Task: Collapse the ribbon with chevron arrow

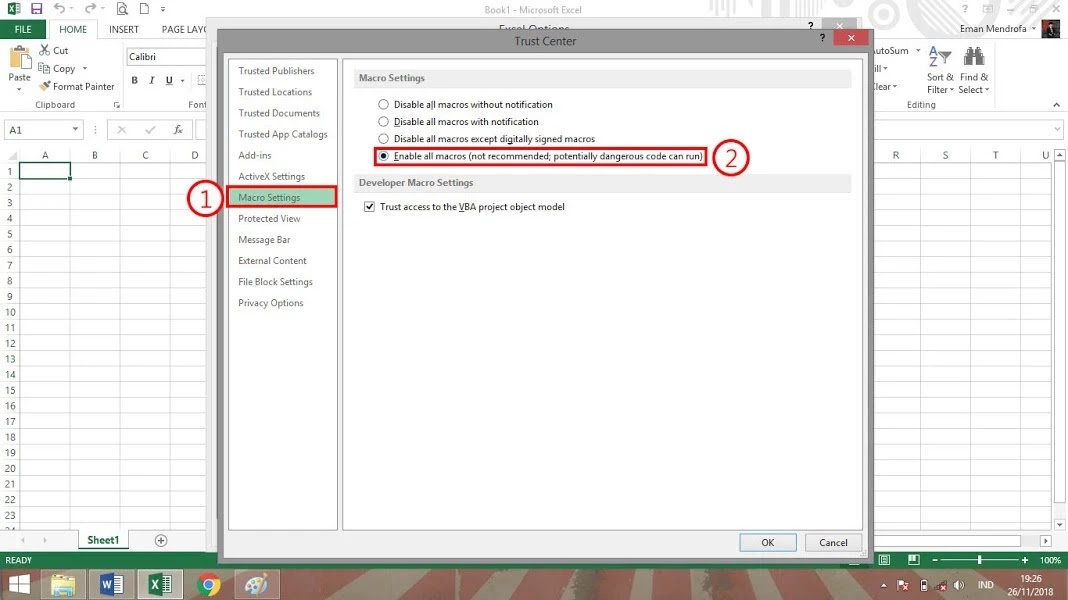Action: pos(1056,105)
